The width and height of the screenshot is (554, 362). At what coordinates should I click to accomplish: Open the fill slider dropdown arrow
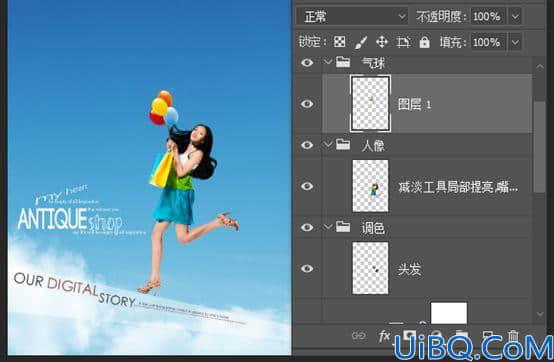pos(515,43)
